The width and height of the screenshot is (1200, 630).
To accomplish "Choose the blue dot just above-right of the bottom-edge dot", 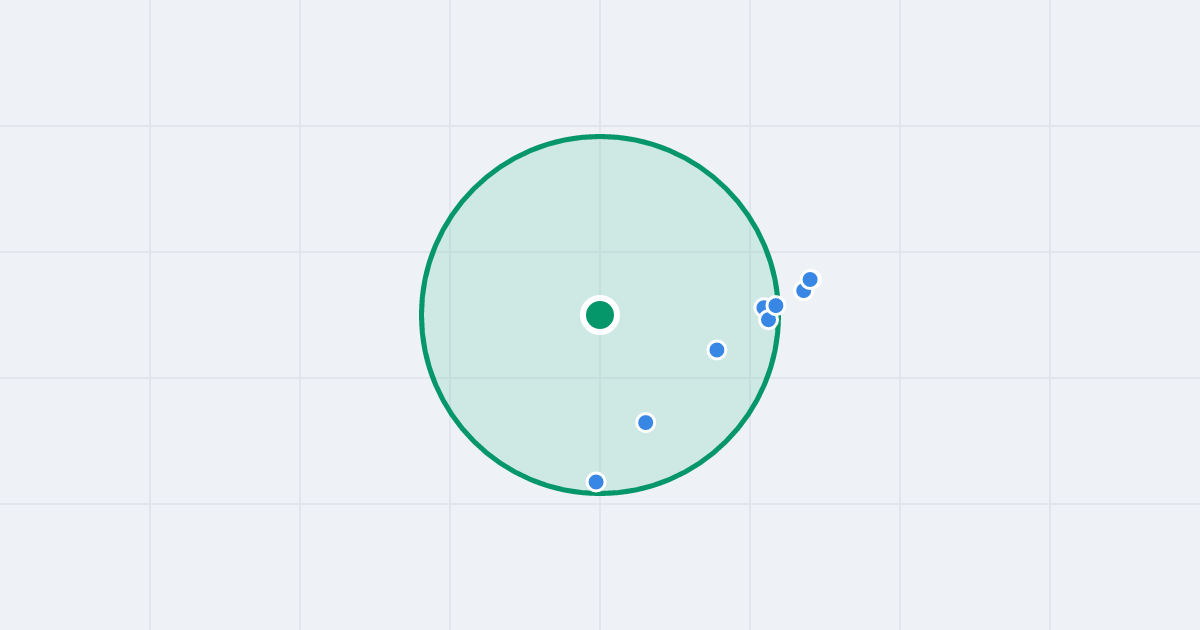I will (646, 422).
